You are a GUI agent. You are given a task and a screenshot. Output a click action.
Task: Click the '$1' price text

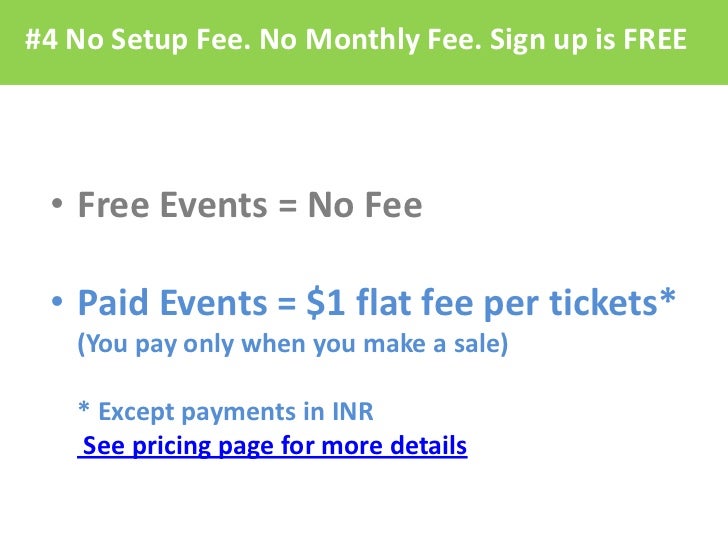pyautogui.click(x=325, y=303)
